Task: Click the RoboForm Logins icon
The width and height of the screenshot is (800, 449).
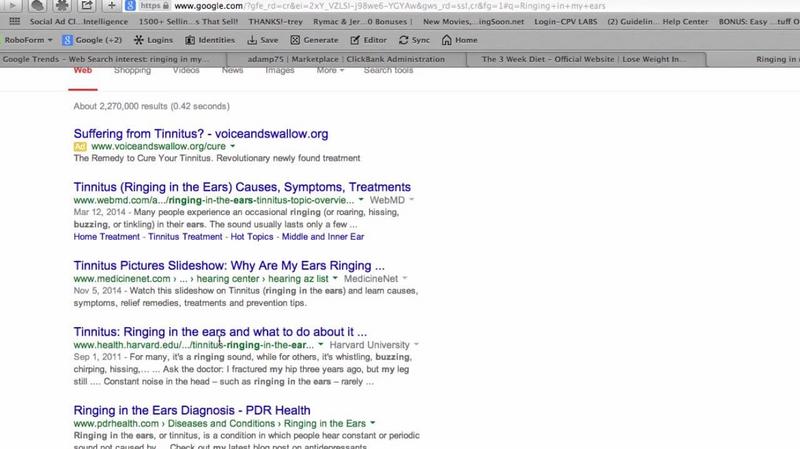Action: 153,40
